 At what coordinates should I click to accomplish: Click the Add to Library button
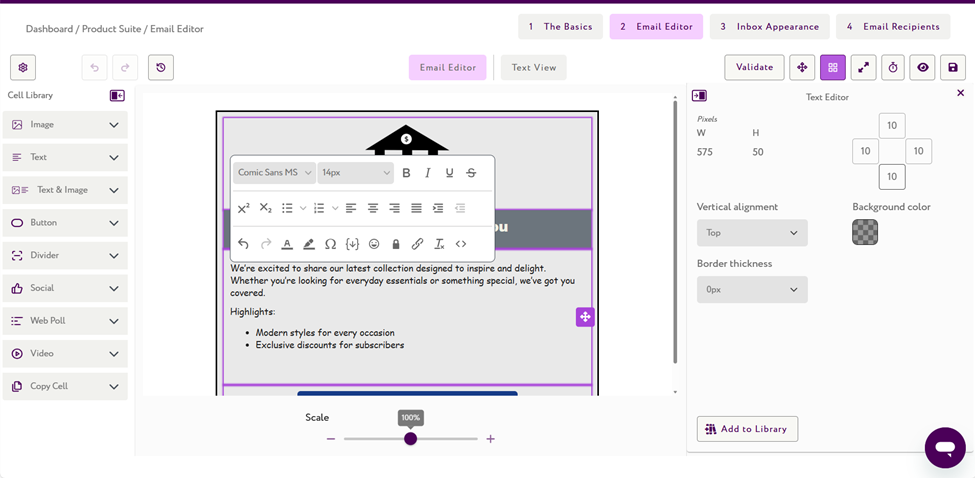pyautogui.click(x=747, y=429)
